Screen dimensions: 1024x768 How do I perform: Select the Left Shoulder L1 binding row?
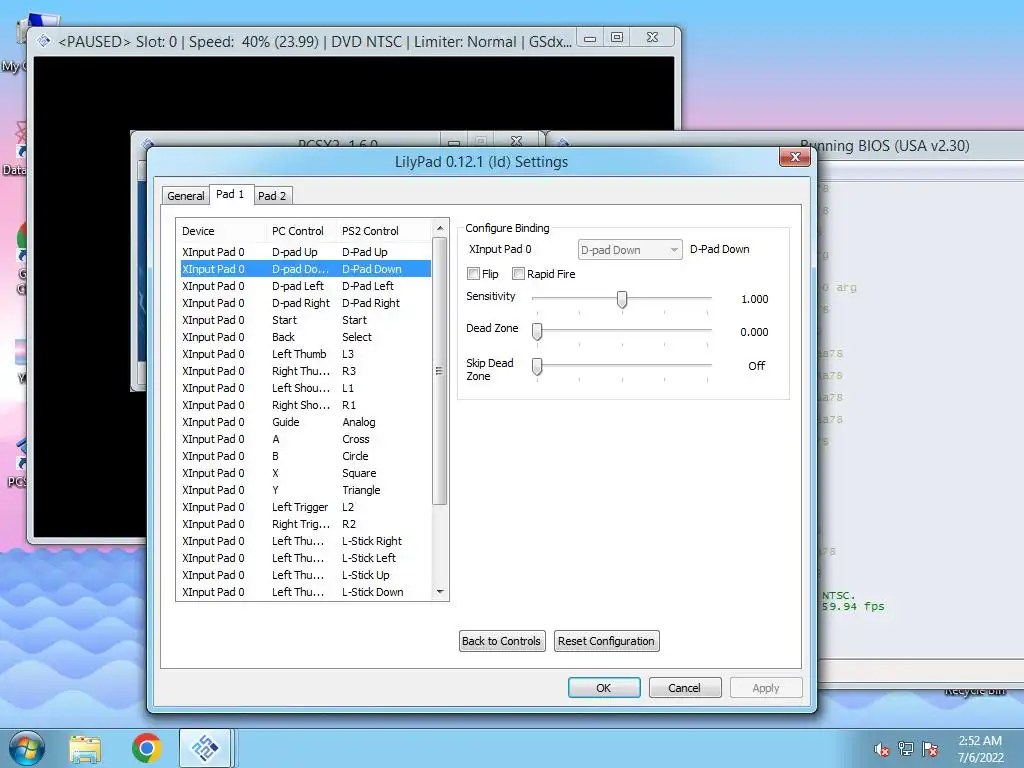(305, 388)
